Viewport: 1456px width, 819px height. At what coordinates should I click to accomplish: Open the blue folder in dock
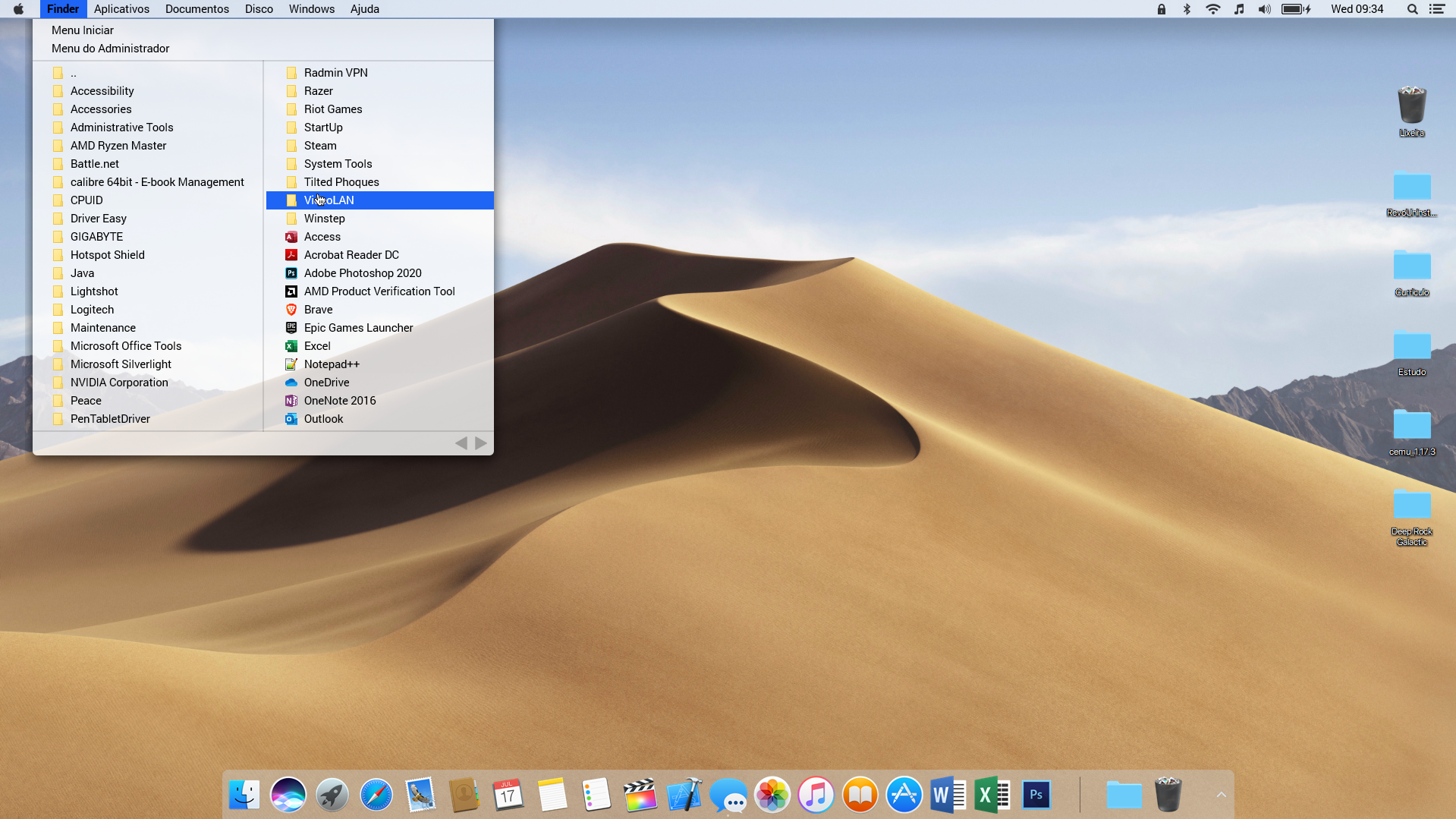(1124, 795)
